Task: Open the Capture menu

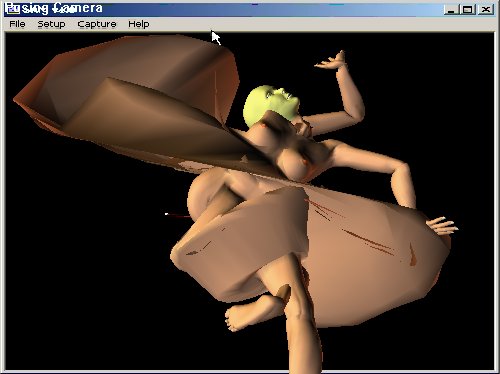Action: pyautogui.click(x=97, y=24)
